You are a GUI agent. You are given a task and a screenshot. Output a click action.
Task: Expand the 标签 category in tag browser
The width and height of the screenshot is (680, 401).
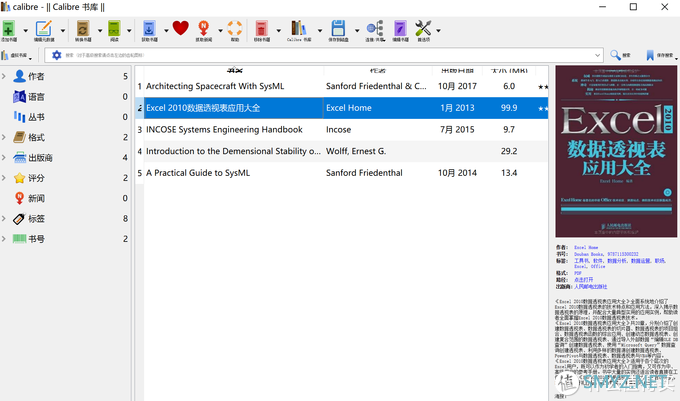5,218
